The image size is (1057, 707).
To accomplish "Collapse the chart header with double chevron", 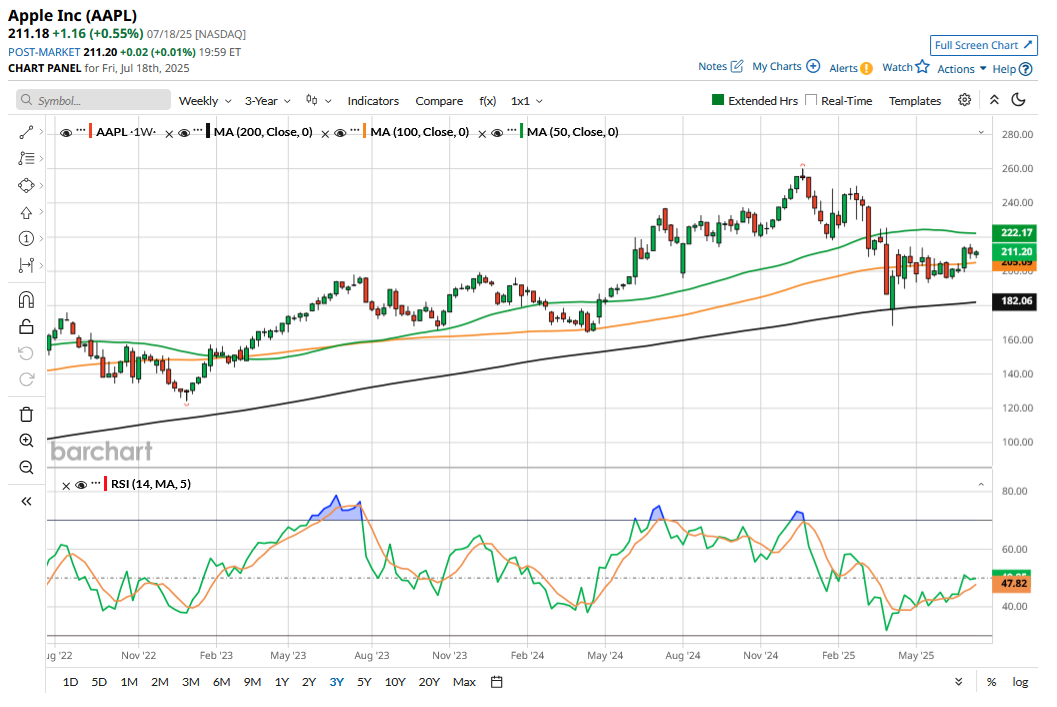I will (x=994, y=100).
